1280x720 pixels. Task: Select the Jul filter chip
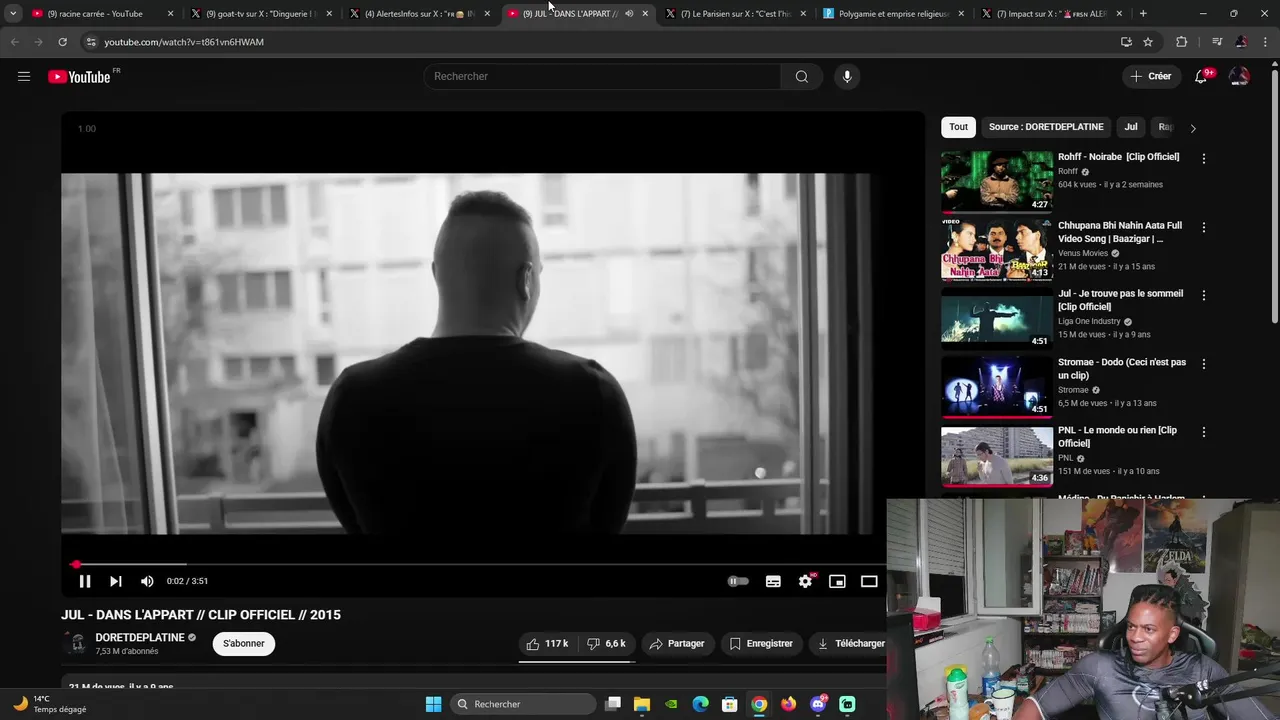coord(1131,127)
